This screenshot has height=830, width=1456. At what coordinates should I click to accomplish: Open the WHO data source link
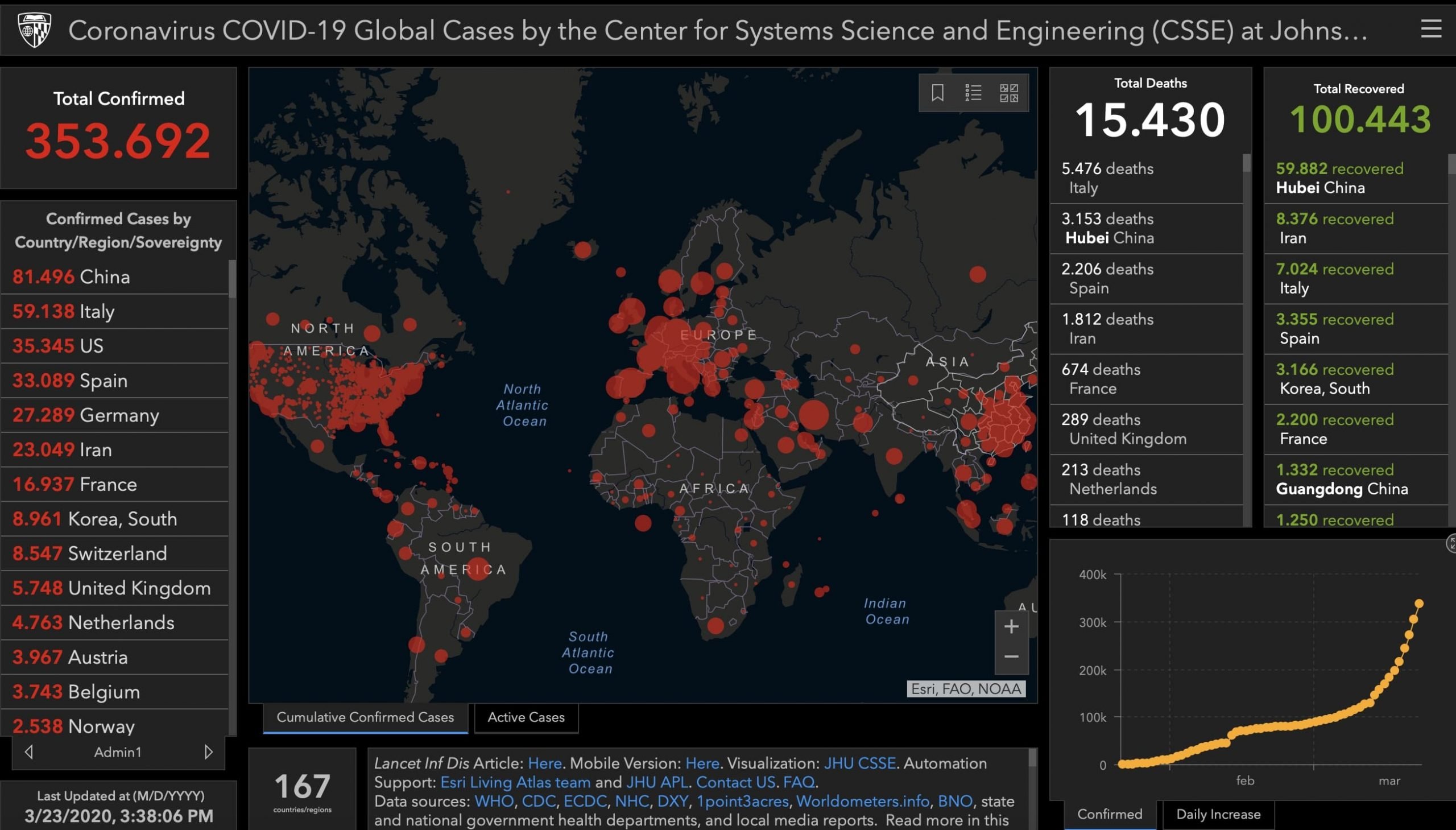[x=494, y=801]
